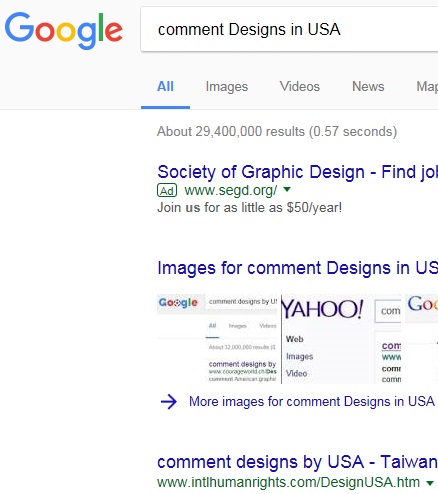Select the All tab
Image resolution: width=438 pixels, height=494 pixels.
[x=165, y=87]
